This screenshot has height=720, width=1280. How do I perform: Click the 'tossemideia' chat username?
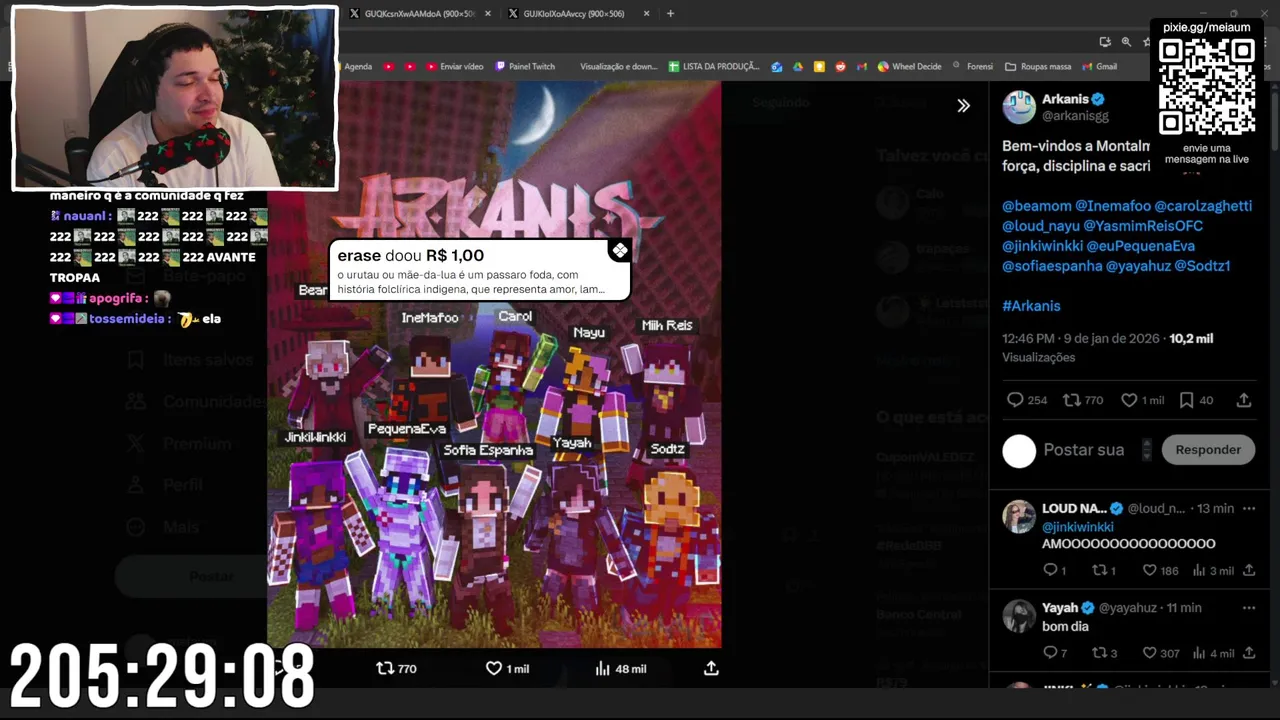pyautogui.click(x=127, y=319)
